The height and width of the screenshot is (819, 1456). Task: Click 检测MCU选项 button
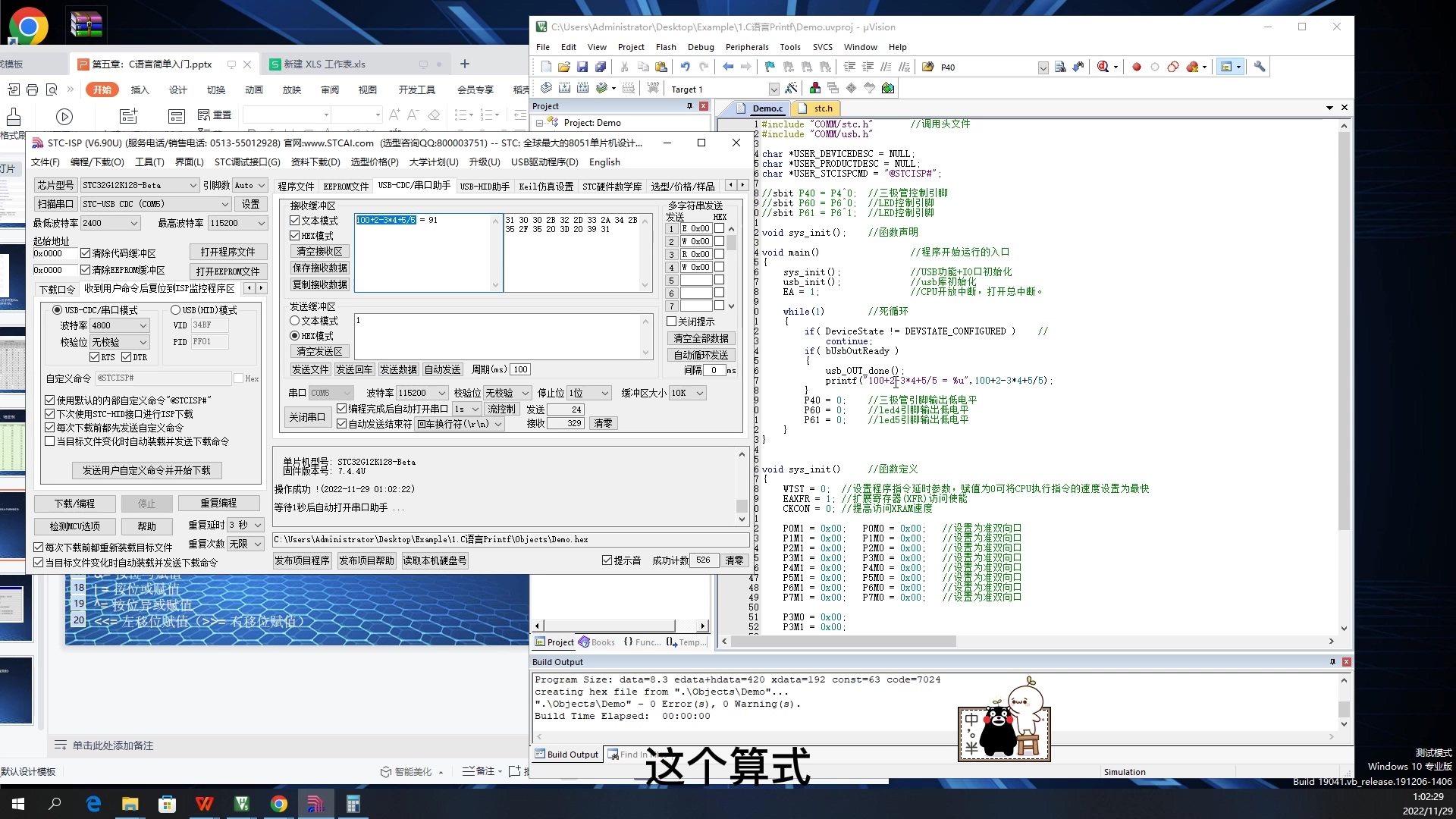74,526
